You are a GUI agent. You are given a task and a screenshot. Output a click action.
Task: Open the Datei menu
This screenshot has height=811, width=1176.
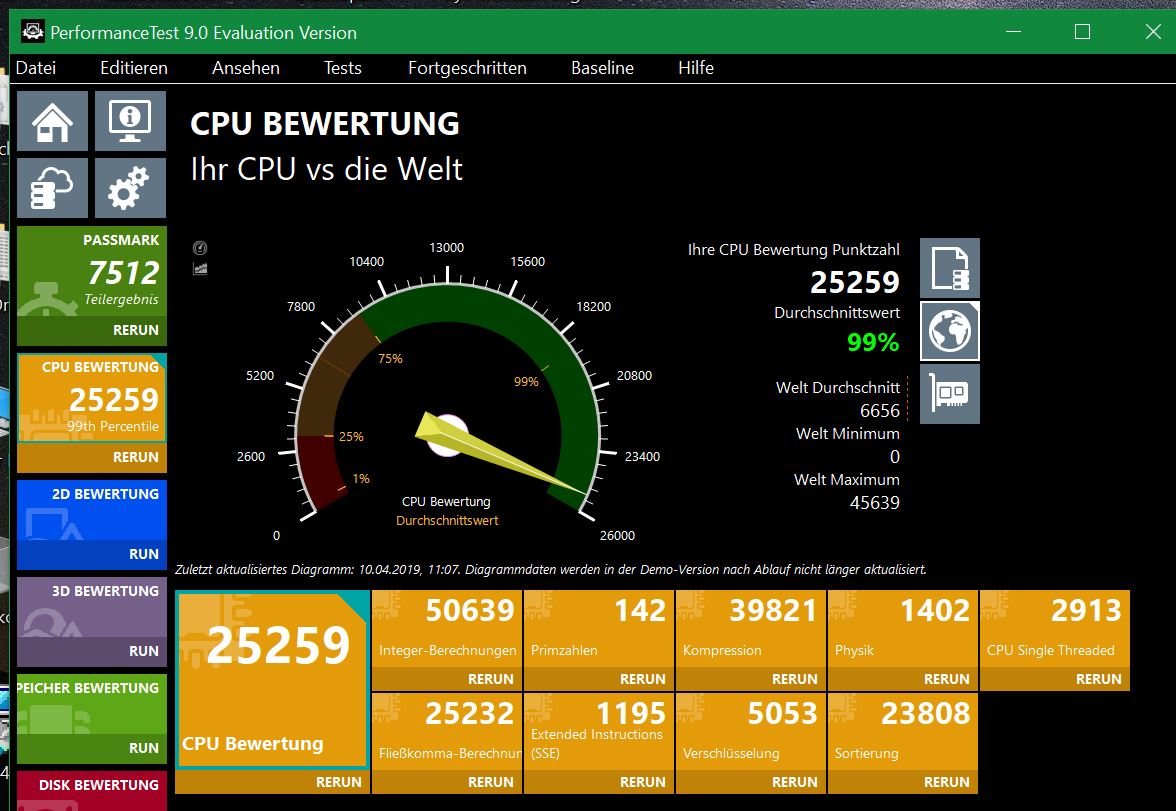[x=36, y=68]
